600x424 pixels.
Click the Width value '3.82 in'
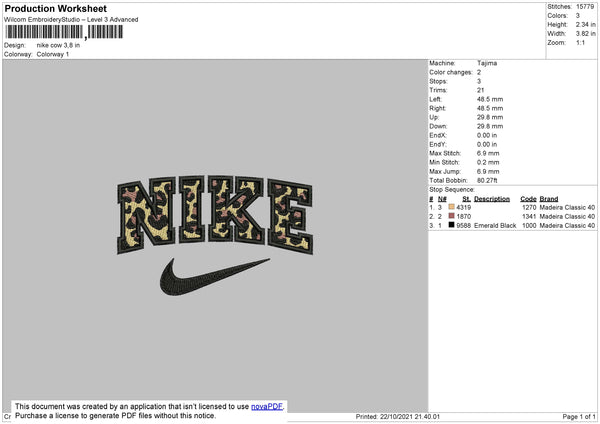pyautogui.click(x=585, y=34)
